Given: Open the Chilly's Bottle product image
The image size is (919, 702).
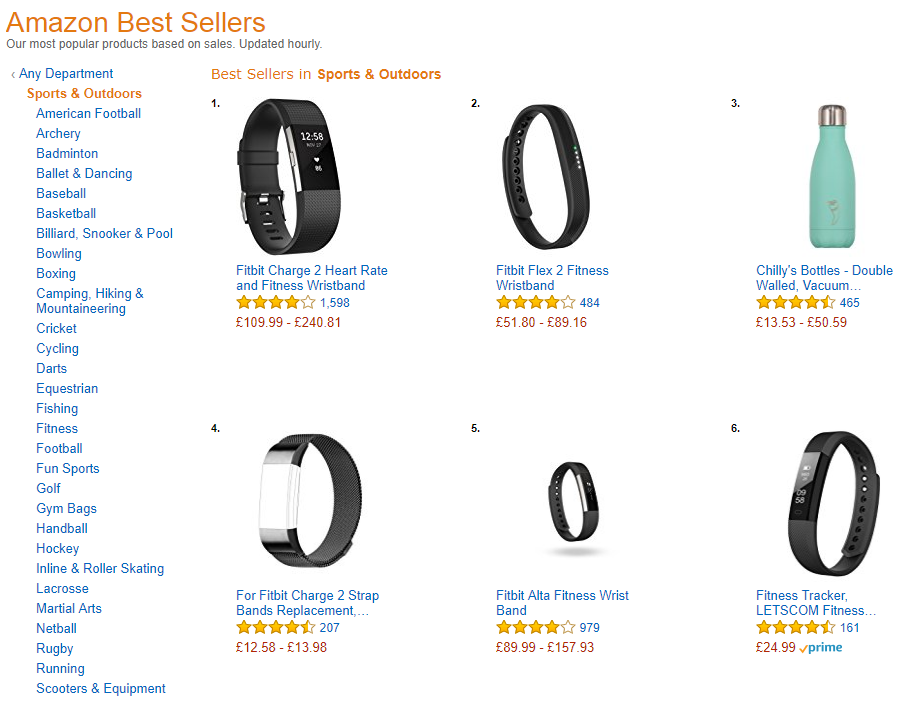Looking at the screenshot, I should [x=831, y=175].
